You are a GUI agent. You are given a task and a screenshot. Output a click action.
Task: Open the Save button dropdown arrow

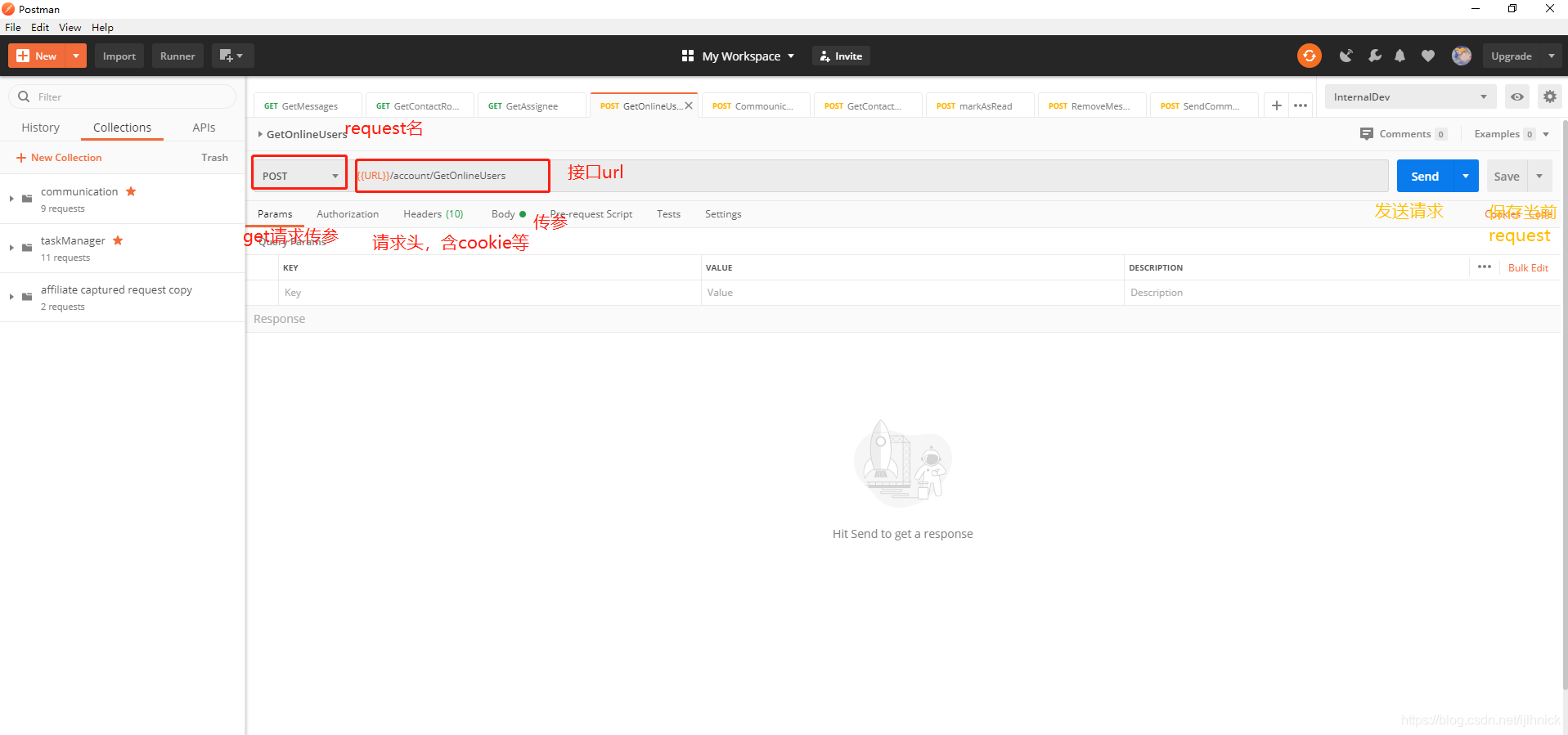[x=1539, y=176]
